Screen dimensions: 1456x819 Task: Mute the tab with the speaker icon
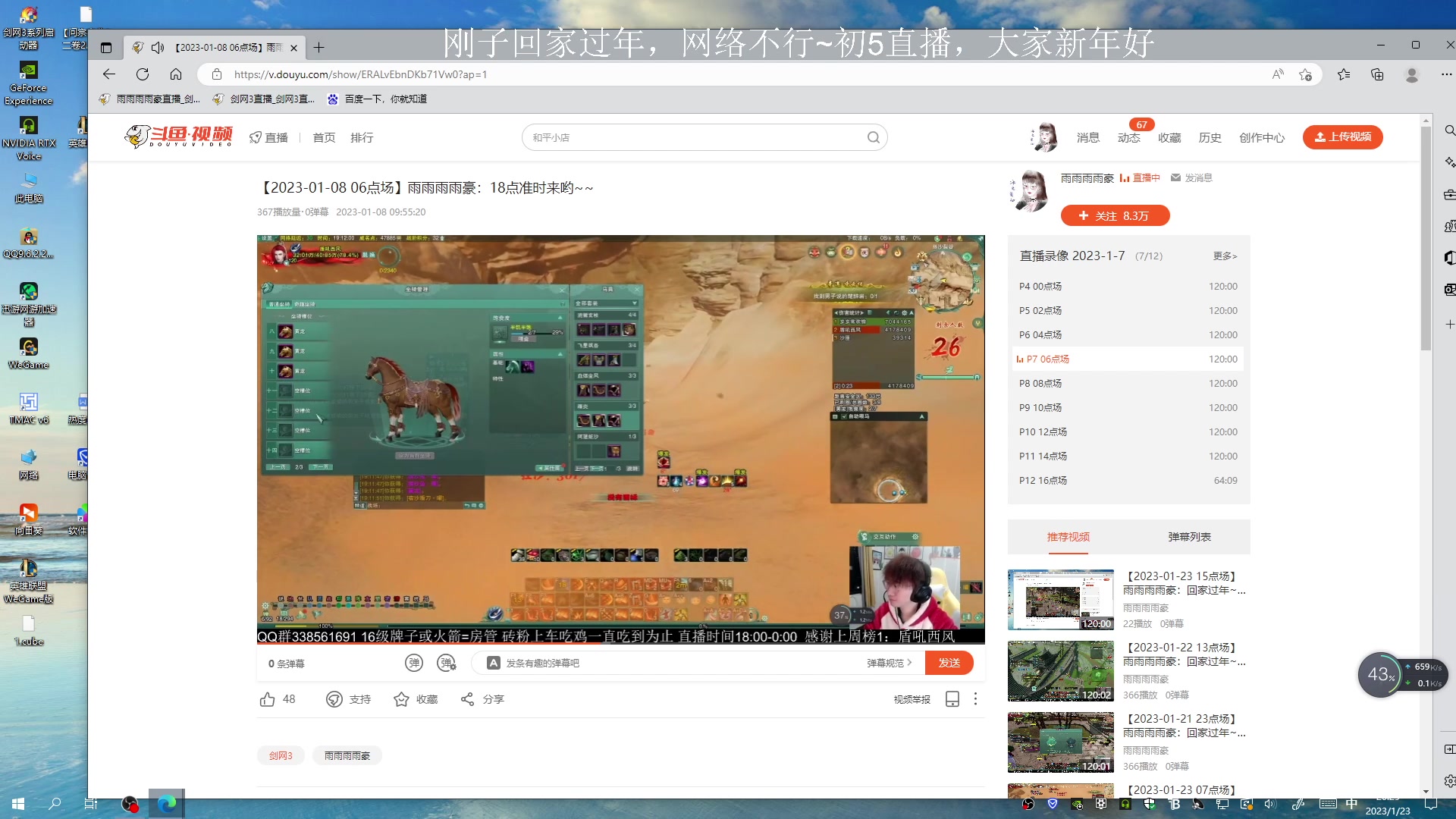click(x=158, y=48)
